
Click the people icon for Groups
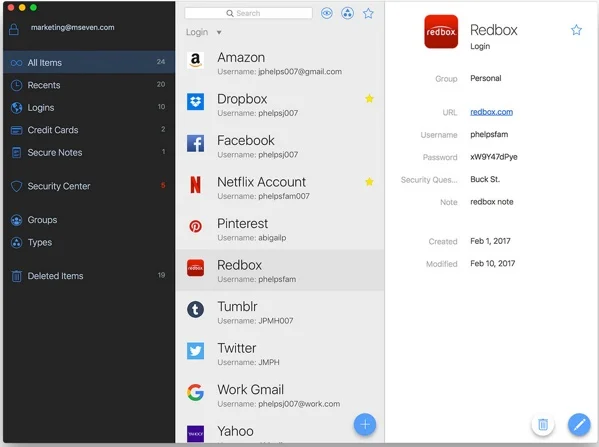(16, 220)
